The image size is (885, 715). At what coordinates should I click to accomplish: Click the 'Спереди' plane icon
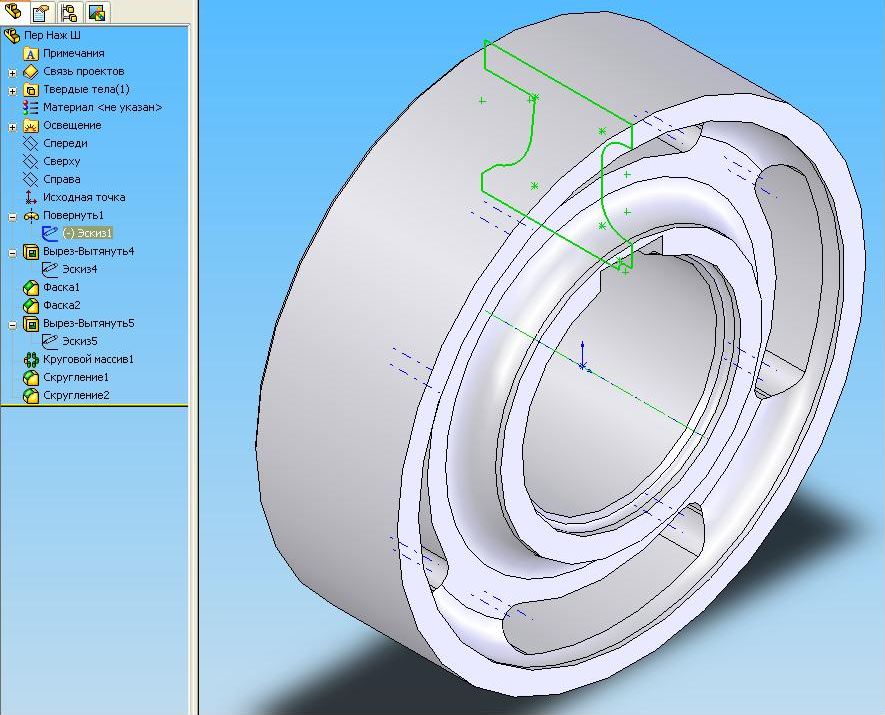[30, 143]
